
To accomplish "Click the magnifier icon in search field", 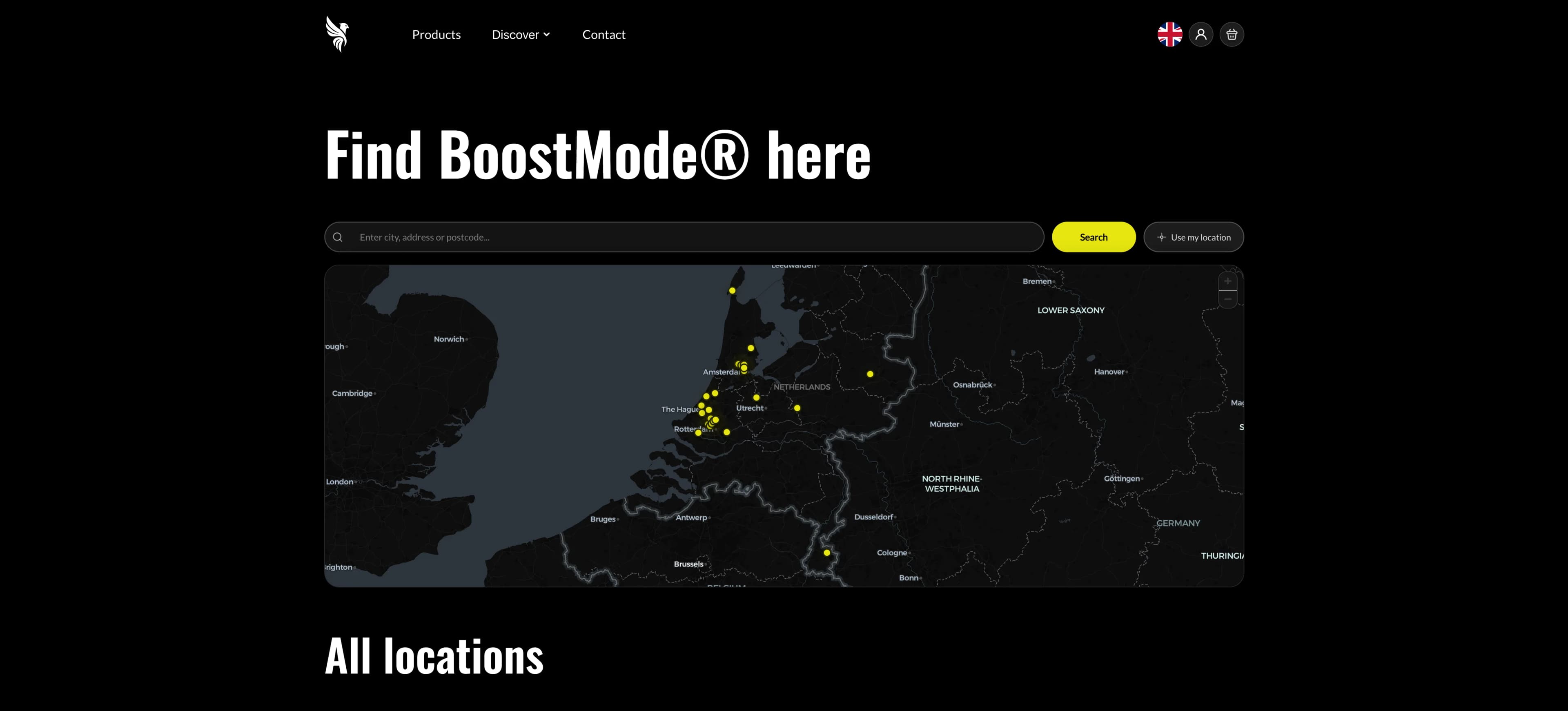I will [338, 237].
